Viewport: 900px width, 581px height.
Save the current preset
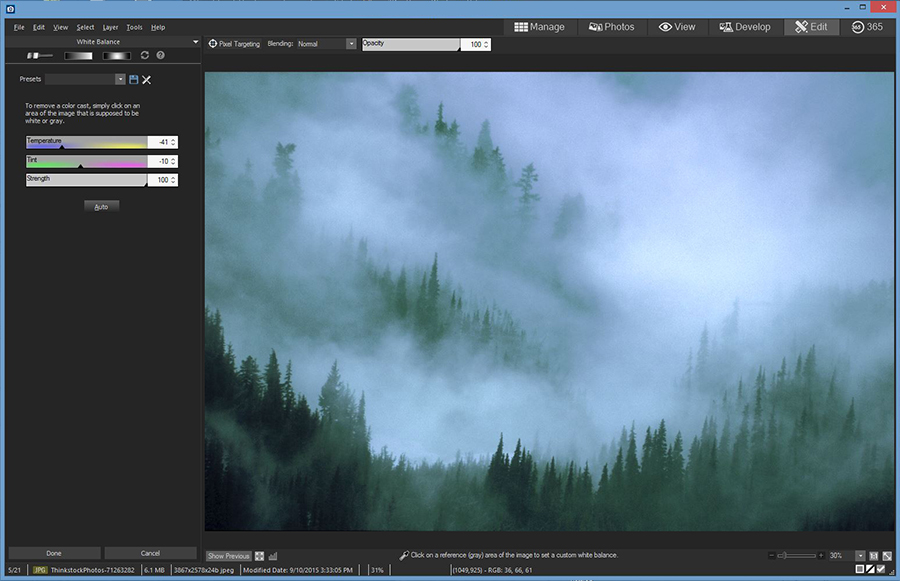[x=134, y=79]
